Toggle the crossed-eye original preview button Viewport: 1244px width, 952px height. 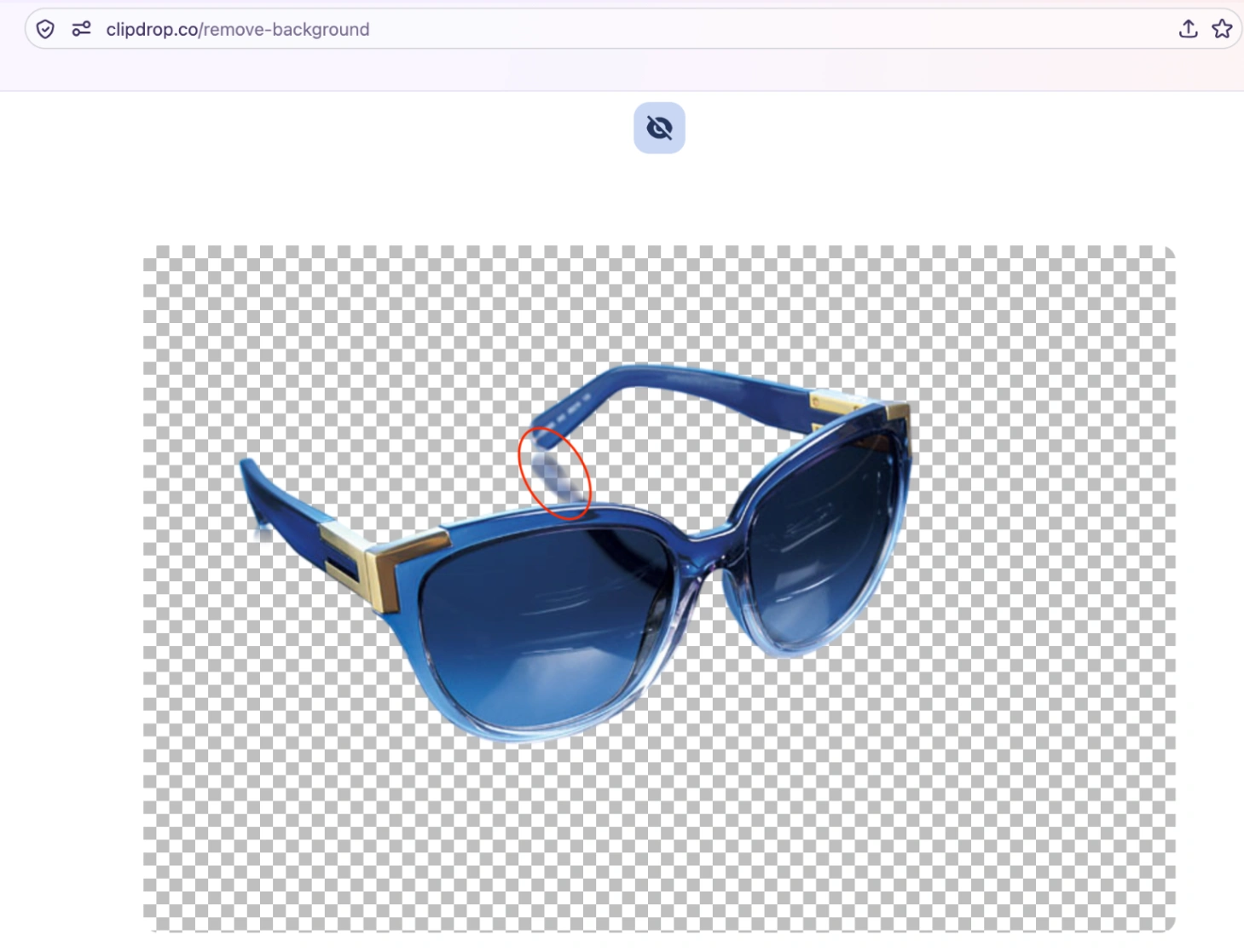[x=659, y=128]
